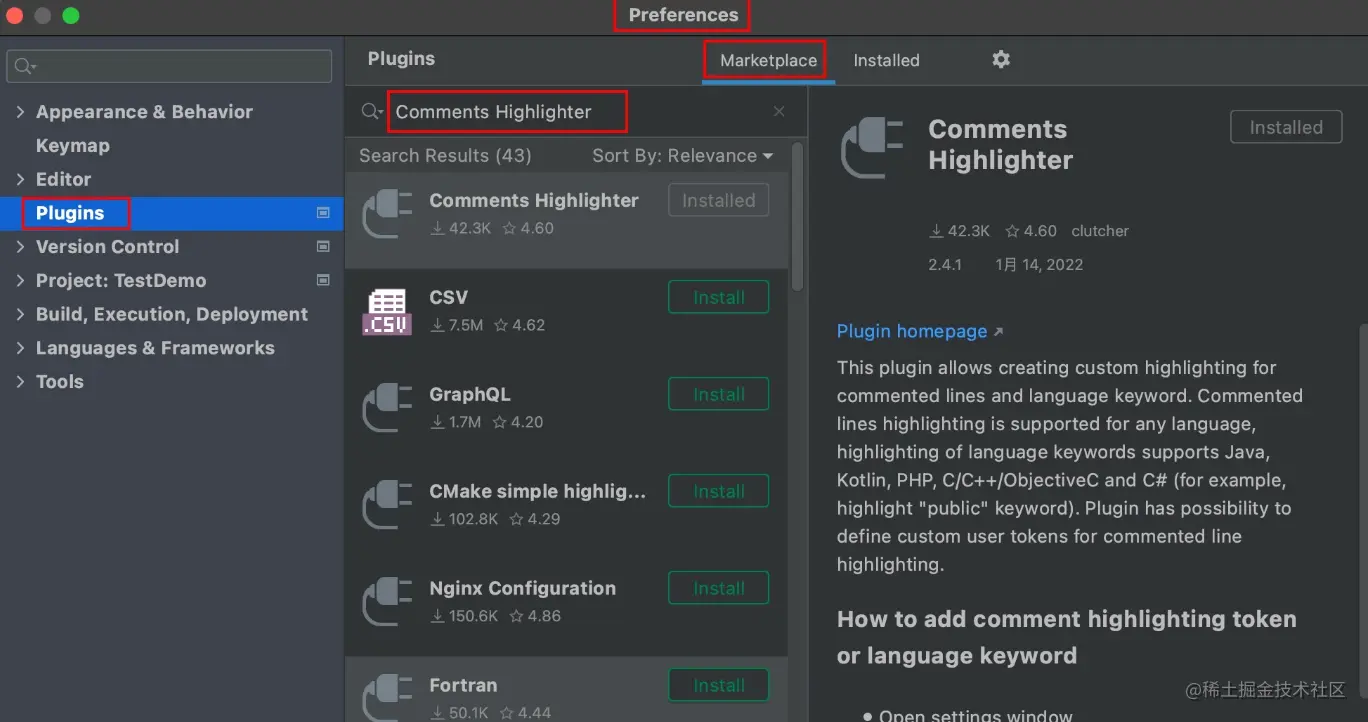The height and width of the screenshot is (722, 1368).
Task: Click the Installed button in plugin details
Action: coord(1286,127)
